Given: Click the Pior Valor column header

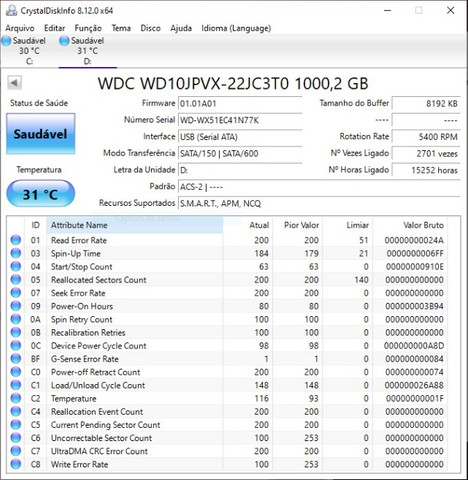Looking at the screenshot, I should pos(298,225).
